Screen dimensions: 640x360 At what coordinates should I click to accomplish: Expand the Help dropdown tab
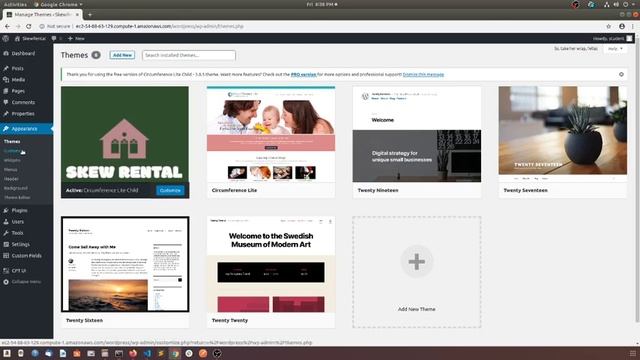(615, 49)
